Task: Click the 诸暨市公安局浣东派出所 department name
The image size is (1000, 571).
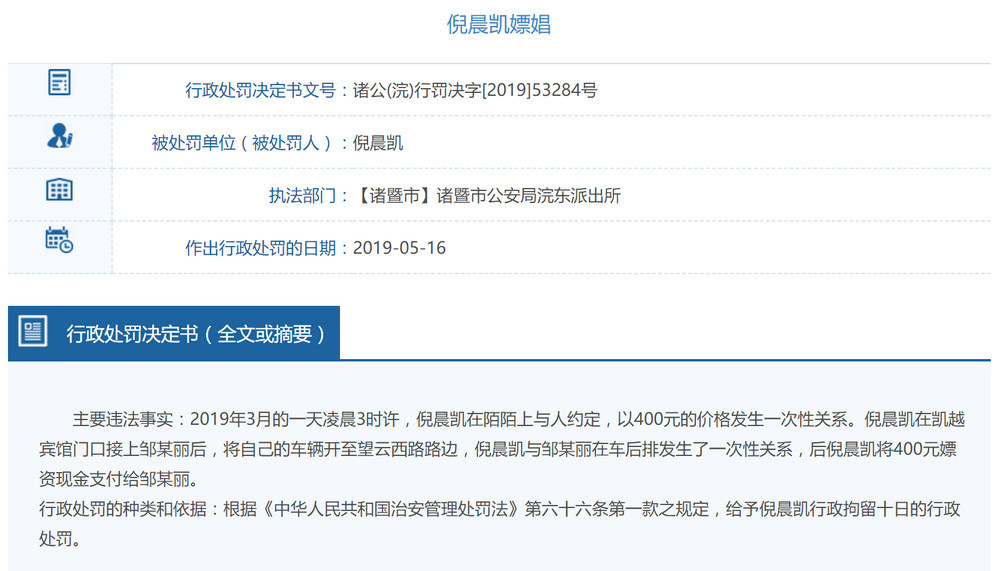Action: coord(529,195)
